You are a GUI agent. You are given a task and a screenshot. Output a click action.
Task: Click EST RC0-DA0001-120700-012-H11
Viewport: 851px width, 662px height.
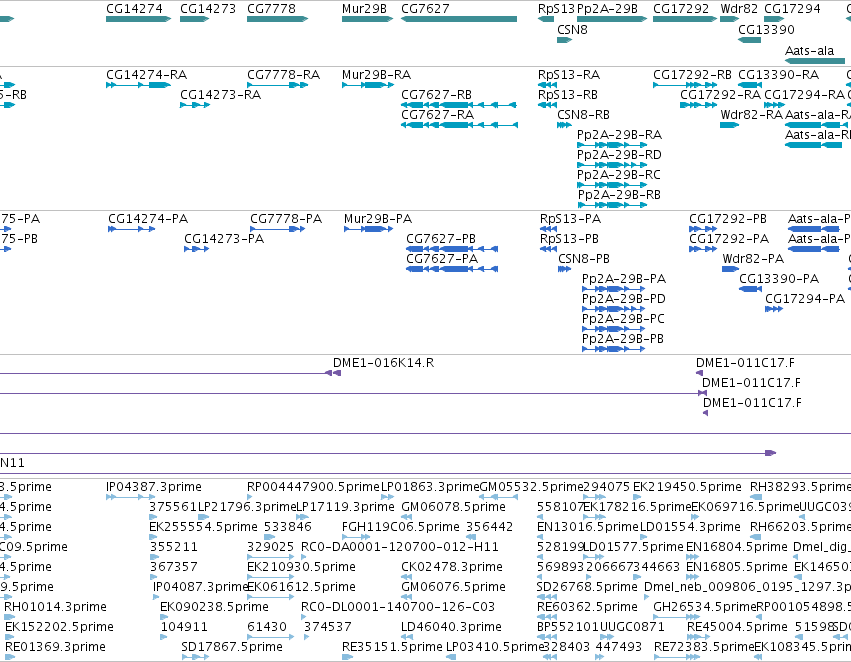tap(399, 548)
